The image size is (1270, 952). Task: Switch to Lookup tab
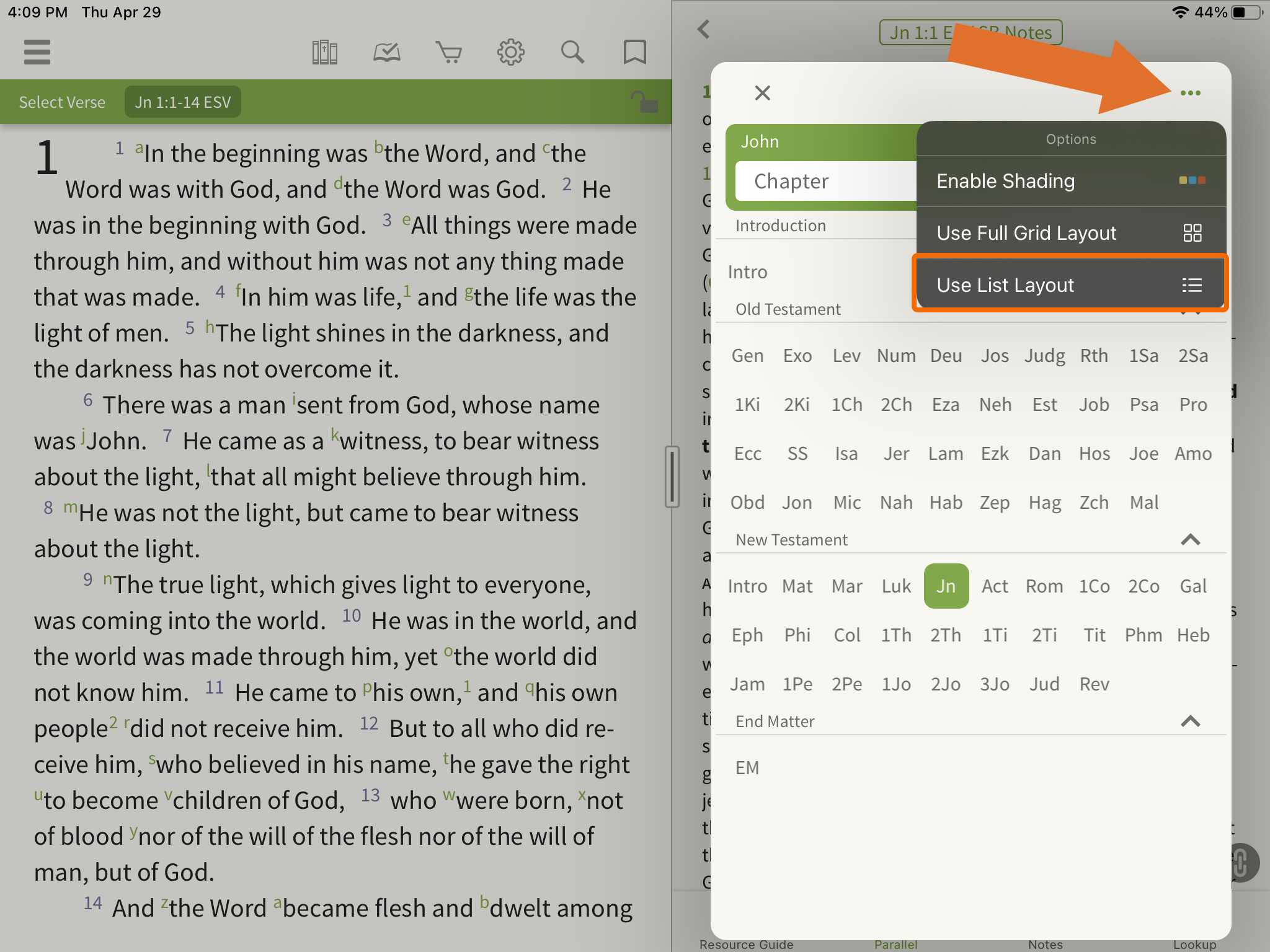click(x=1195, y=944)
